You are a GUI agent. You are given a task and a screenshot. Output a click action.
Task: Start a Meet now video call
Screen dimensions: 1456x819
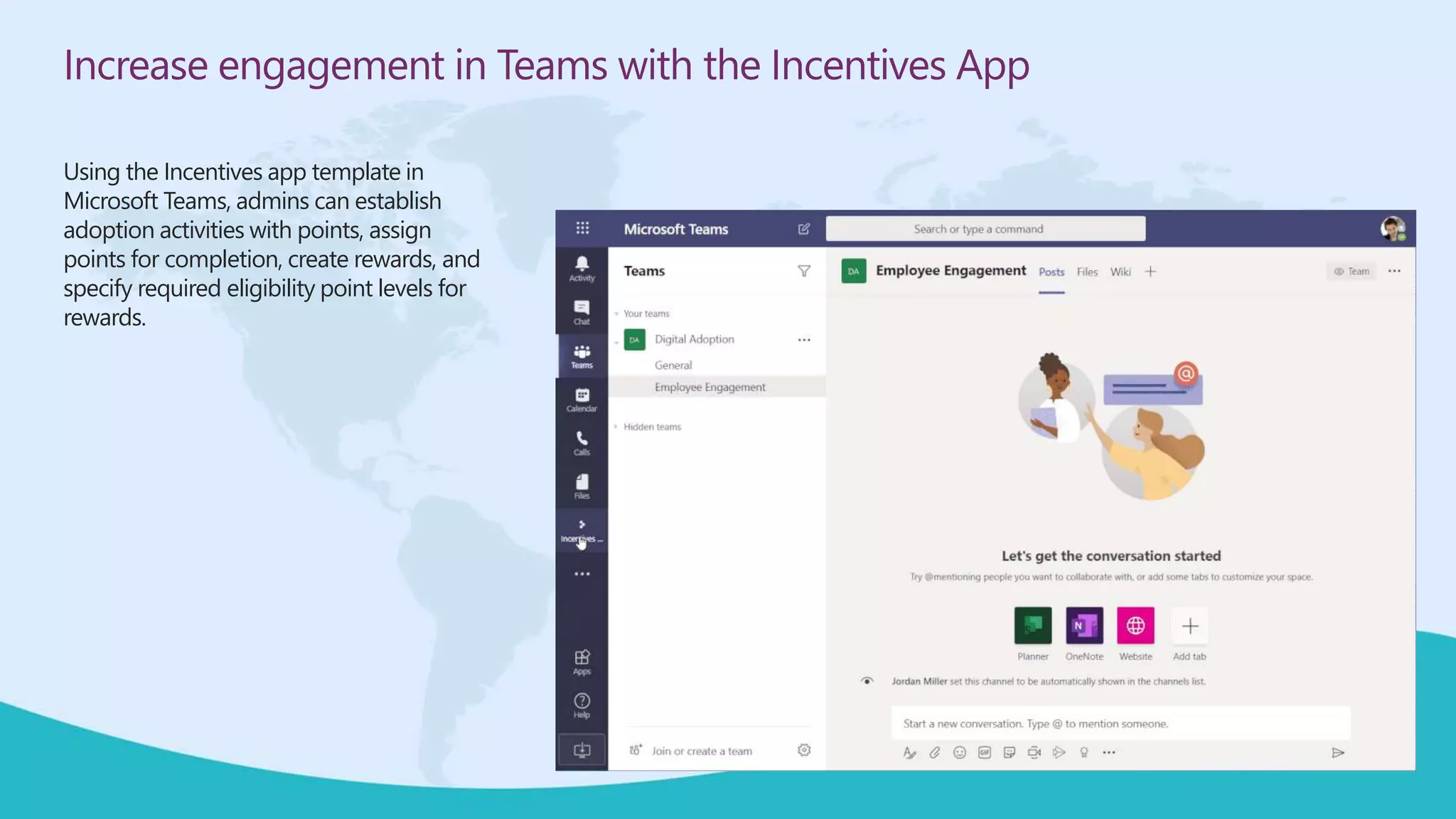click(1034, 752)
